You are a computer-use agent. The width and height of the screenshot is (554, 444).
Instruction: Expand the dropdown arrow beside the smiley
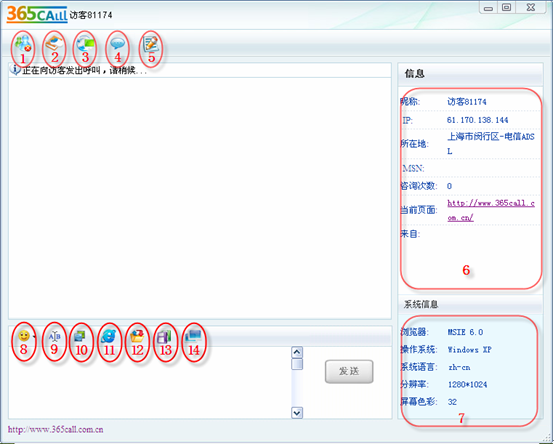(x=34, y=337)
